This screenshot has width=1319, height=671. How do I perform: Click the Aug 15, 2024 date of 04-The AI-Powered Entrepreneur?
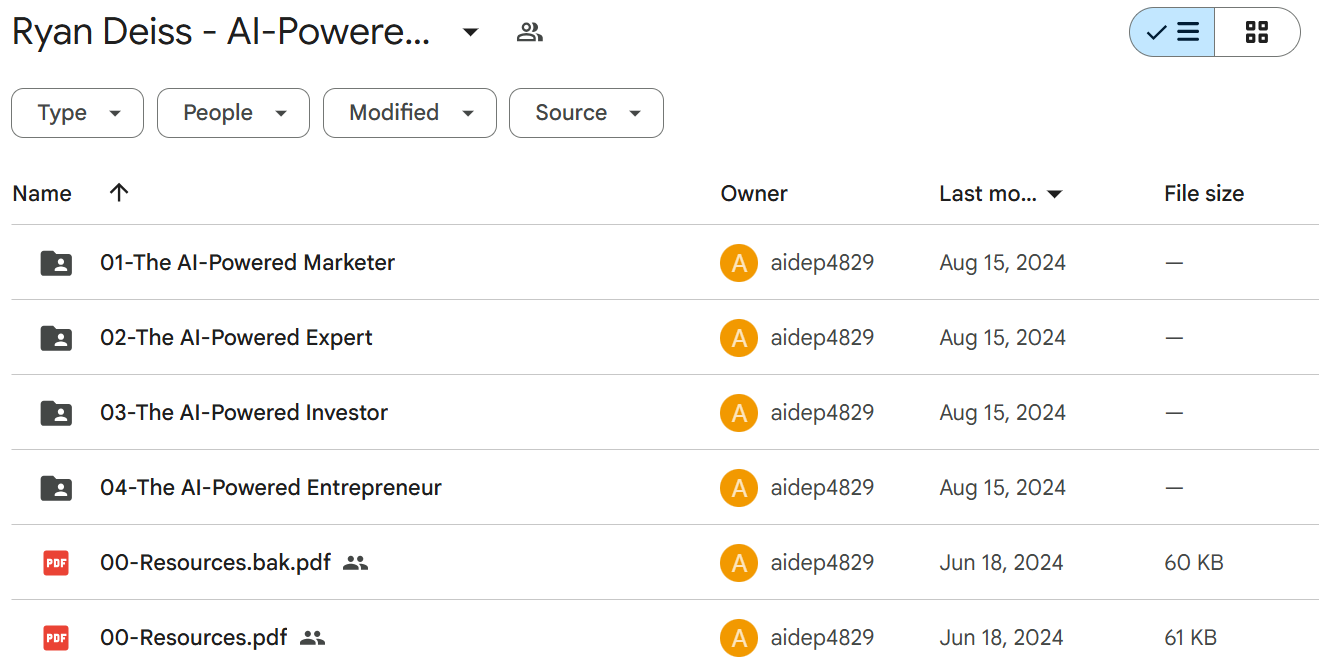(x=1003, y=488)
